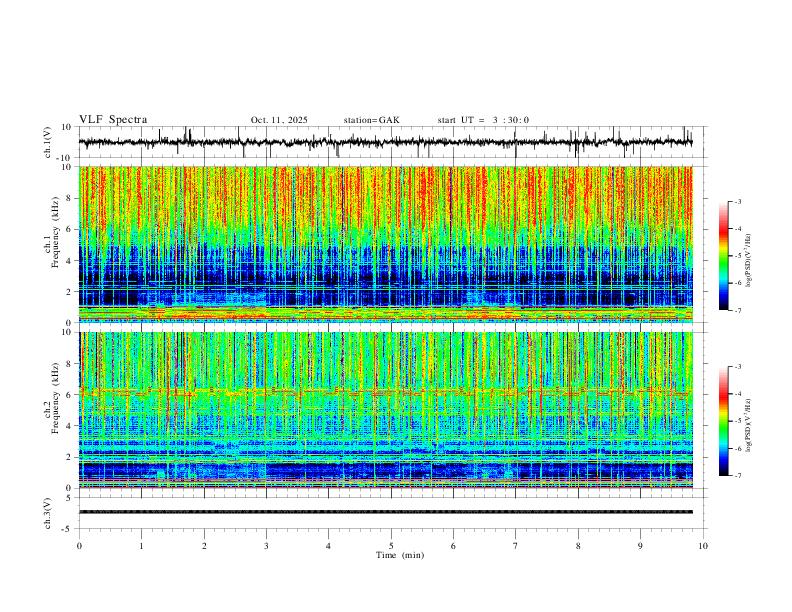The image size is (792, 612).
Task: Click the time axis tick label "10"
Action: (703, 546)
